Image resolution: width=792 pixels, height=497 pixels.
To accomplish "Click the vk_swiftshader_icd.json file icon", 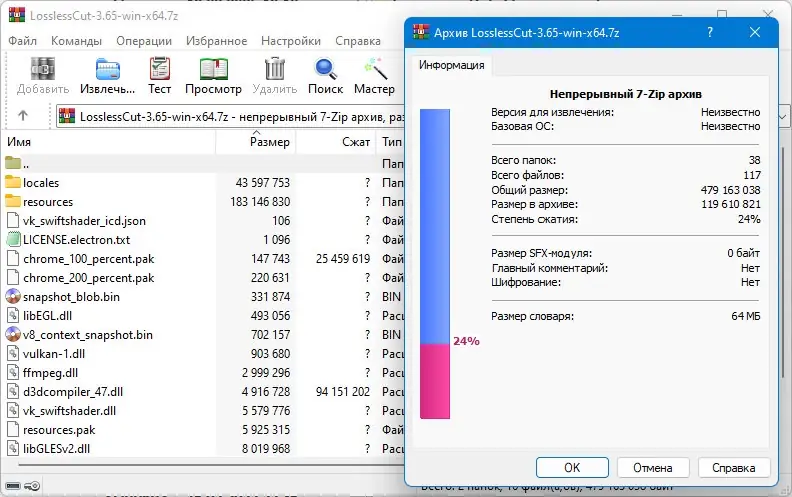I will pos(13,221).
